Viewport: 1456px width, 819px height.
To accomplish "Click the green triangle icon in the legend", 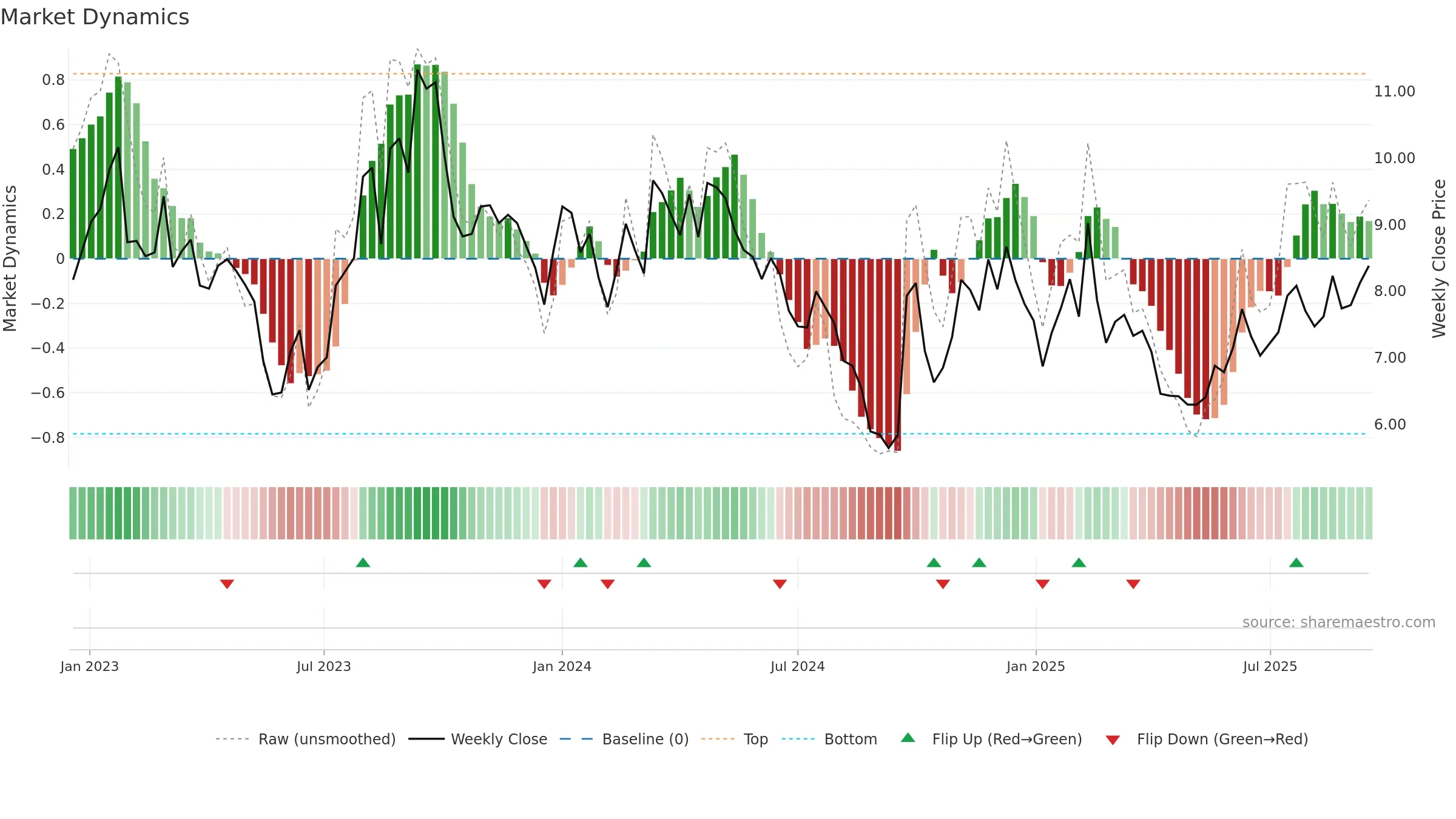I will tap(908, 738).
